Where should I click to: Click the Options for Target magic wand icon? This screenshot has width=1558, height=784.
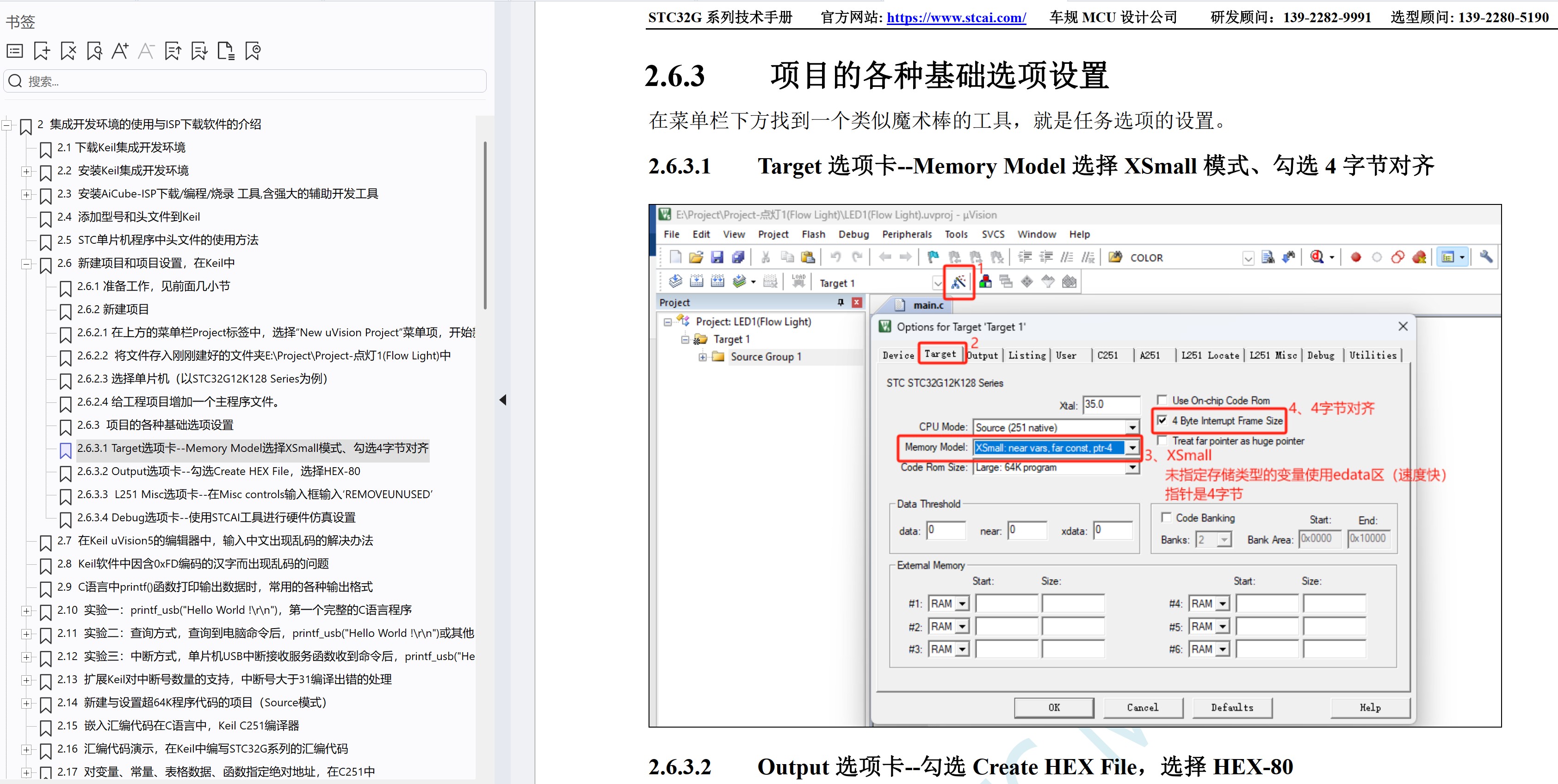click(x=958, y=282)
